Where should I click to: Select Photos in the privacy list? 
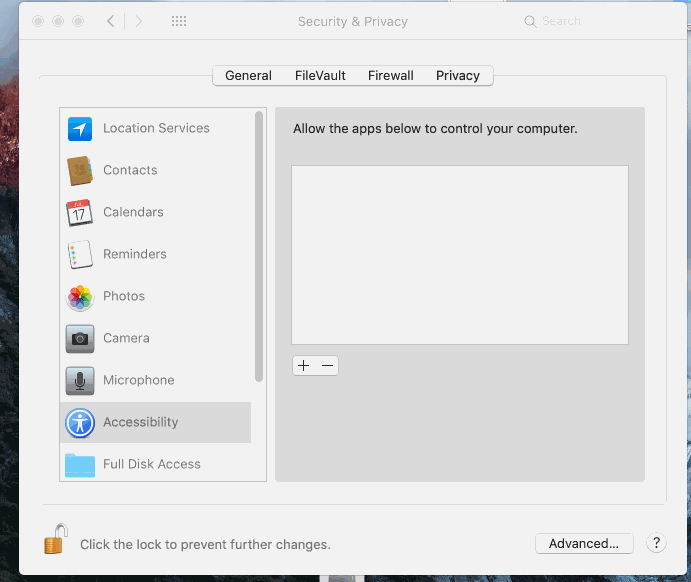tap(156, 297)
